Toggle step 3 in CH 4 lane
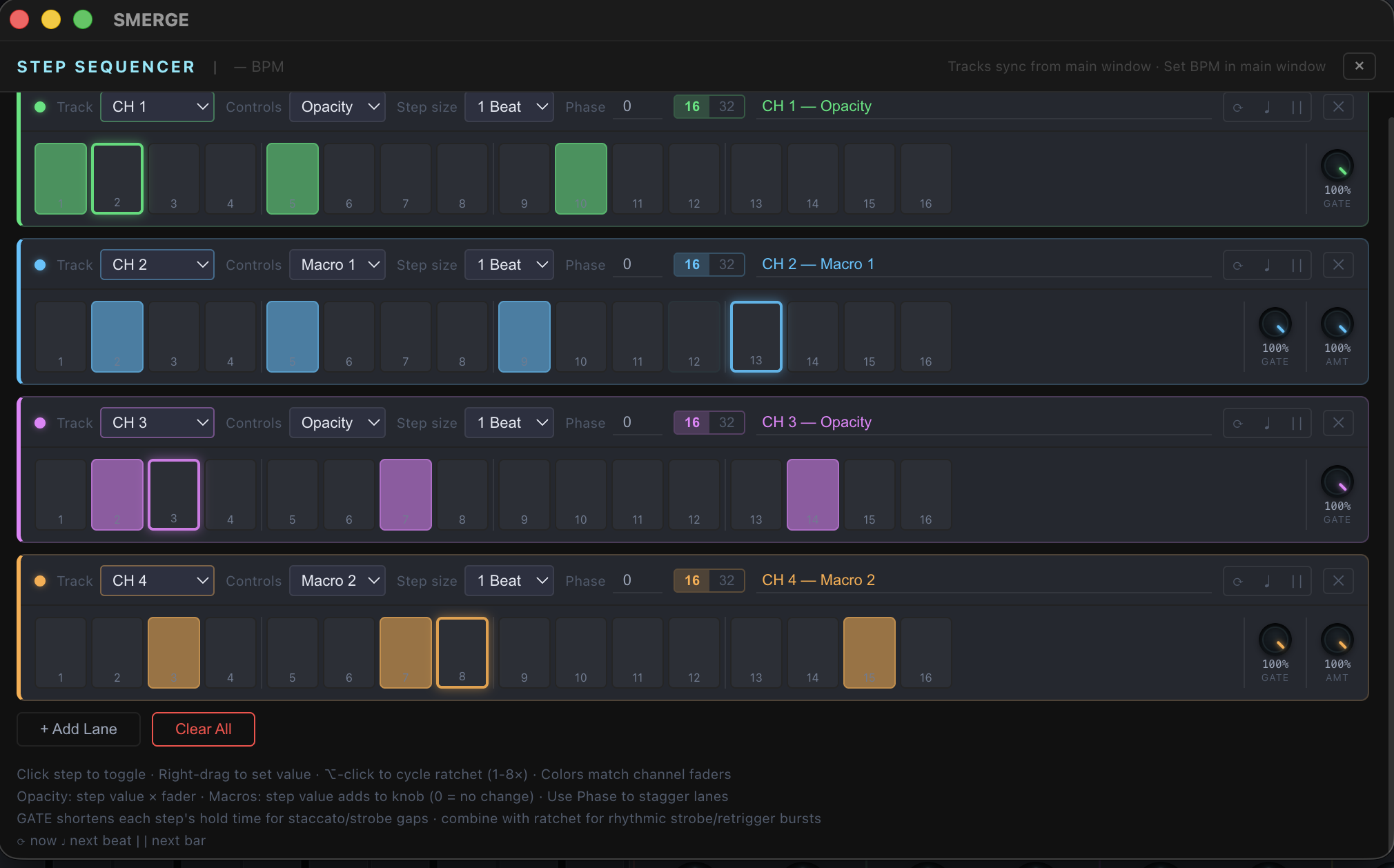Image resolution: width=1394 pixels, height=868 pixels. [174, 653]
